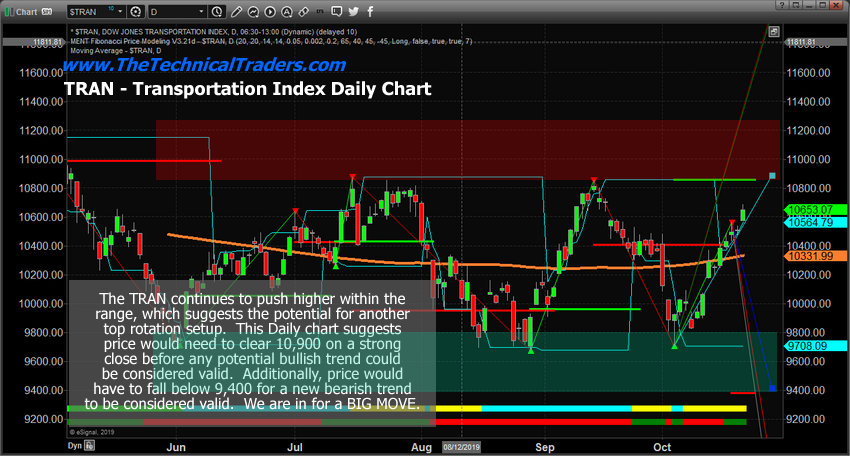This screenshot has height=456, width=850.
Task: Open the symbol settings gear icon
Action: 136,11
